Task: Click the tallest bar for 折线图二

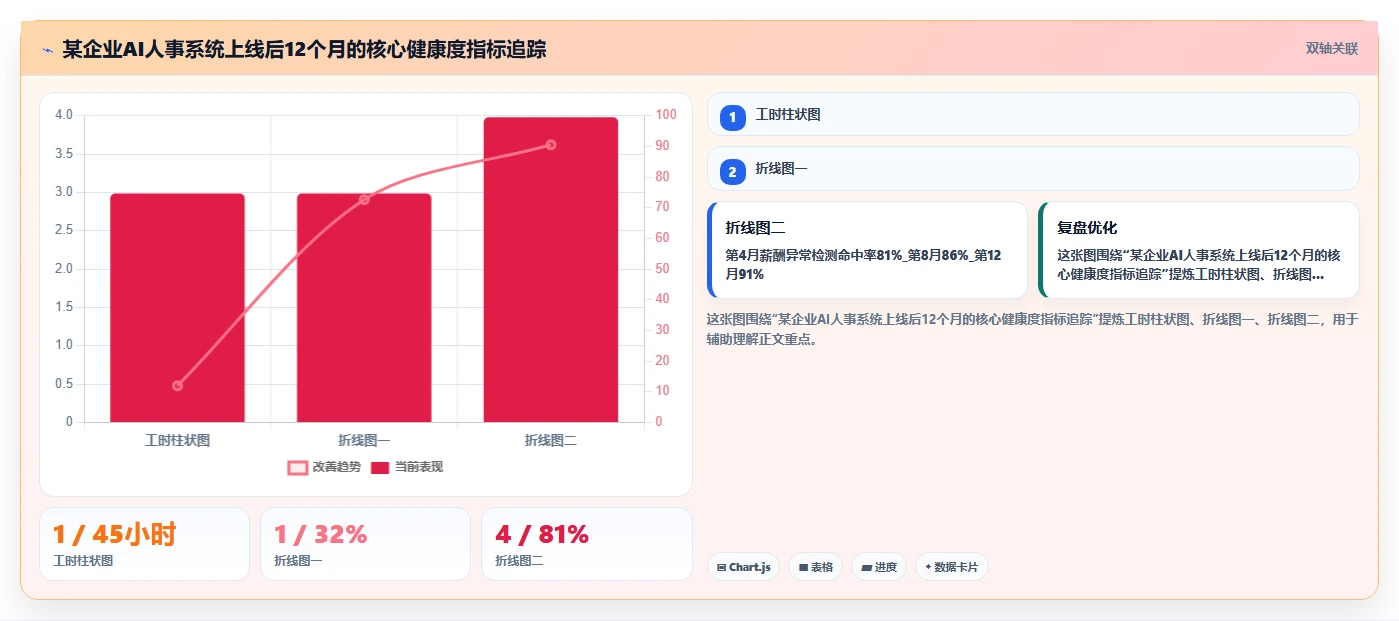Action: pos(551,270)
